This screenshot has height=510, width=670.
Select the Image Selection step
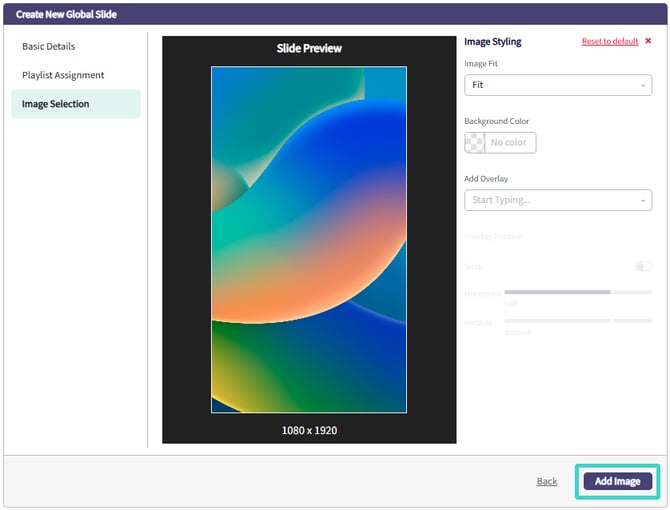pyautogui.click(x=56, y=104)
